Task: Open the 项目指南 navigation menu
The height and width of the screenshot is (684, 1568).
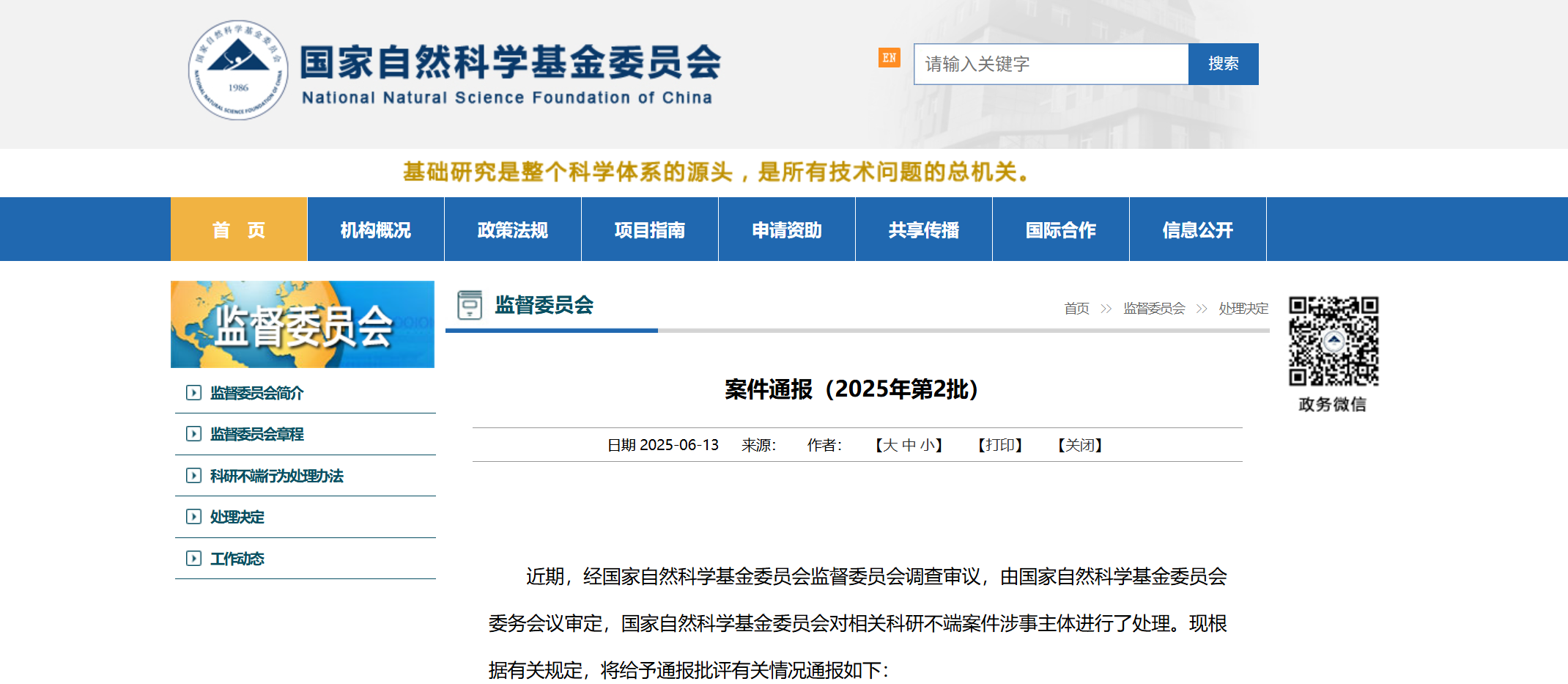Action: (x=650, y=229)
